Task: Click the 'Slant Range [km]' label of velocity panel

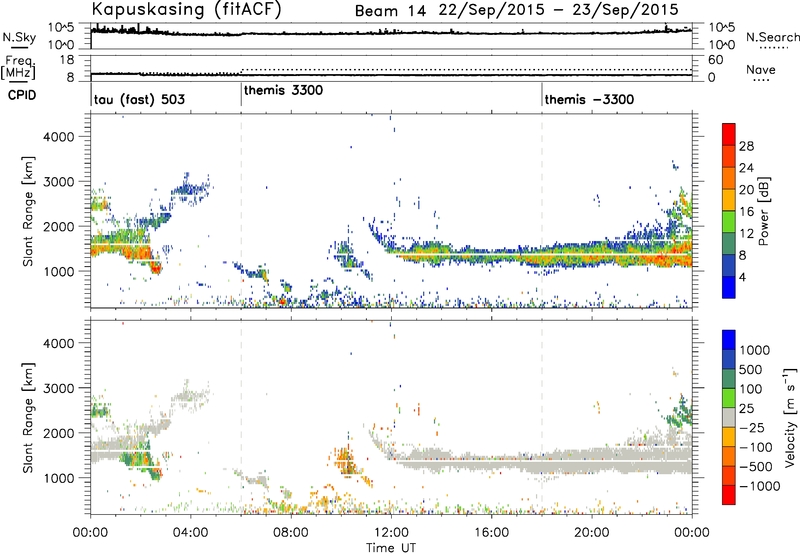Action: [x=28, y=418]
